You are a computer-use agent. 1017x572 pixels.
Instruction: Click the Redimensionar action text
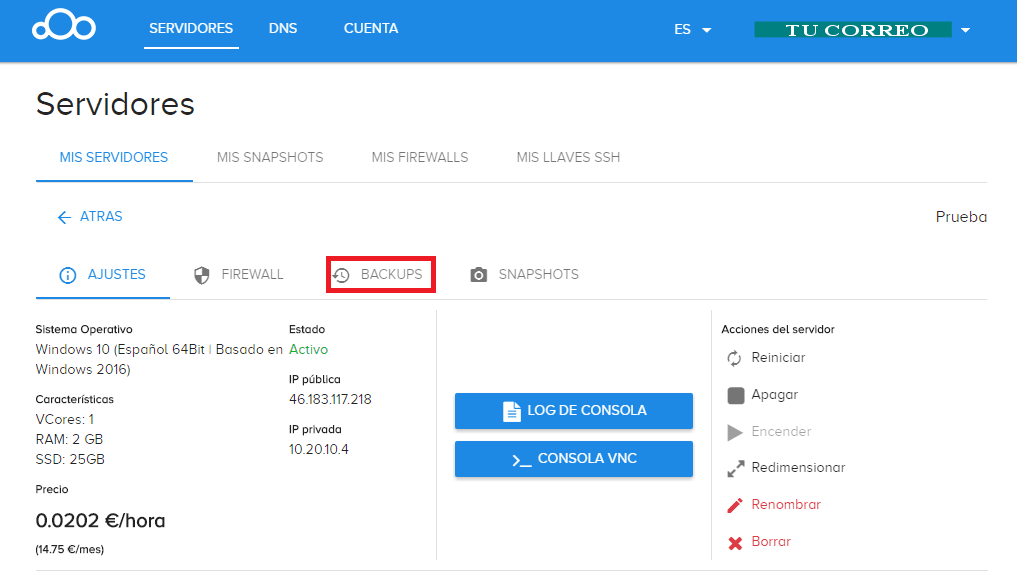coord(798,468)
